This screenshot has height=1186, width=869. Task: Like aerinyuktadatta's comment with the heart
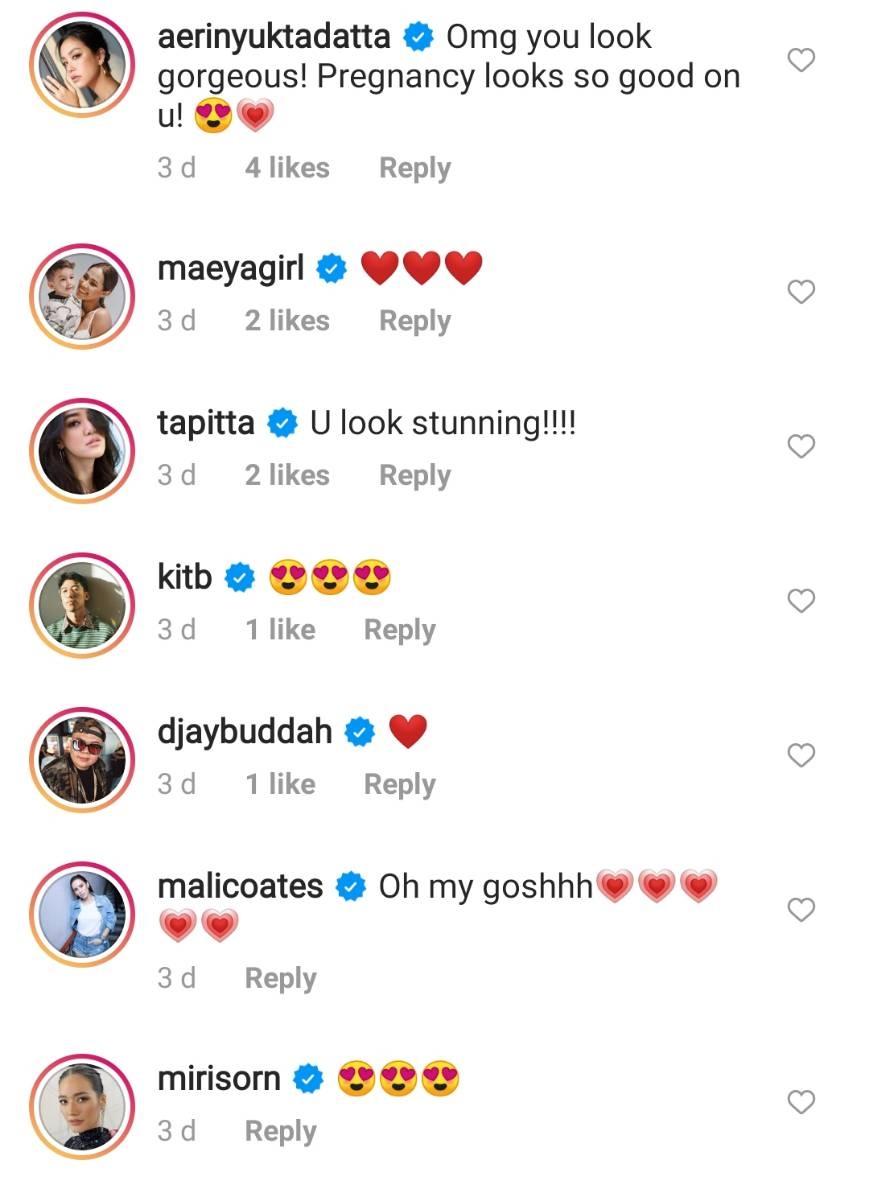click(x=801, y=61)
